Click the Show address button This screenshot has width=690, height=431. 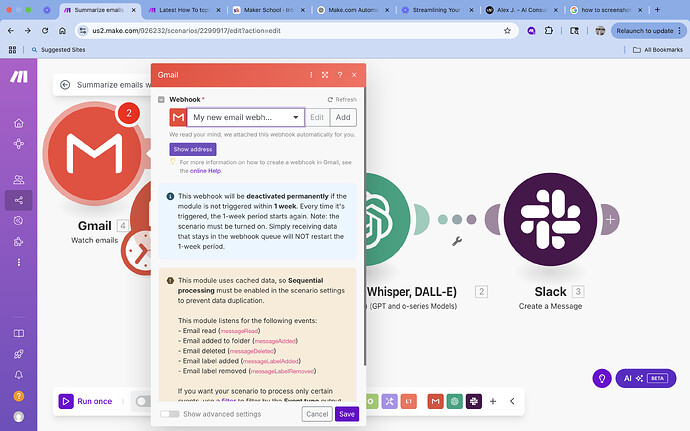193,149
